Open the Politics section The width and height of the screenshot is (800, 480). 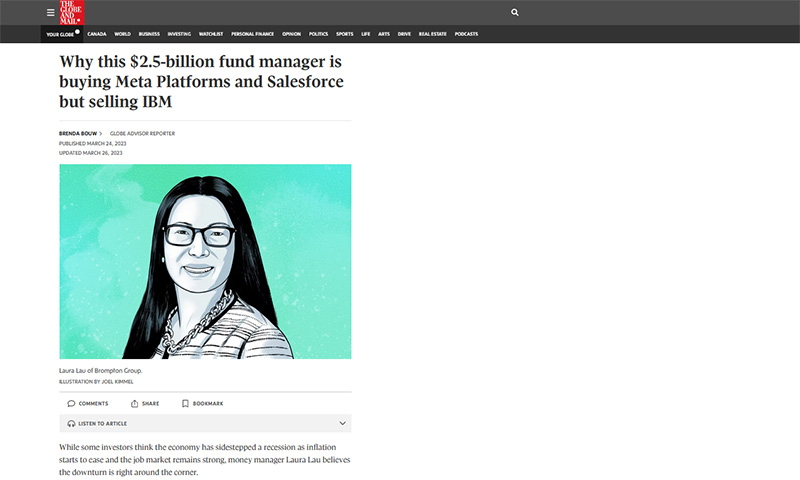click(318, 34)
